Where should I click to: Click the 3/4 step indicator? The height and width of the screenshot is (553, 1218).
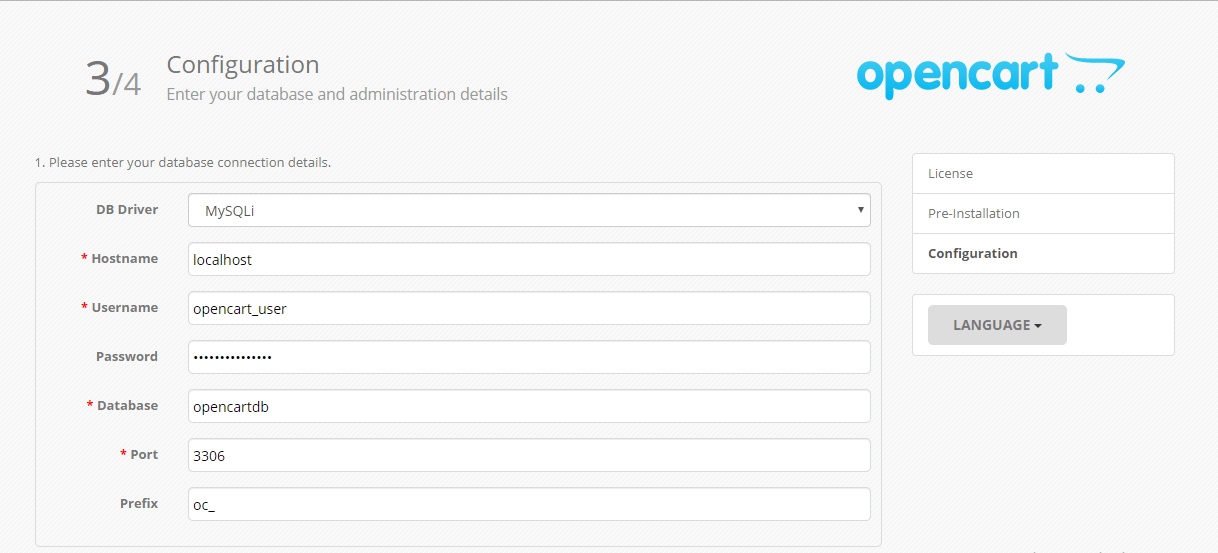coord(113,79)
